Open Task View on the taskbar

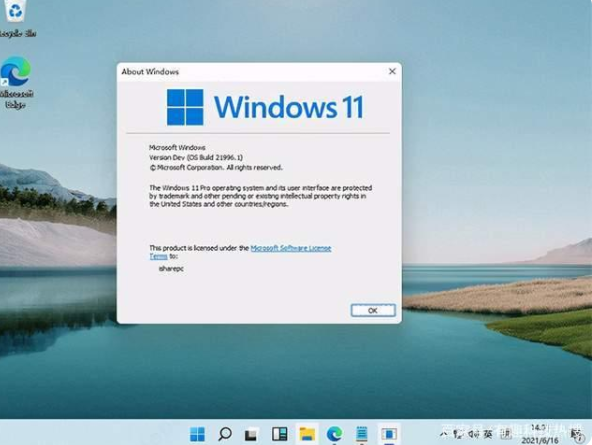(251, 434)
